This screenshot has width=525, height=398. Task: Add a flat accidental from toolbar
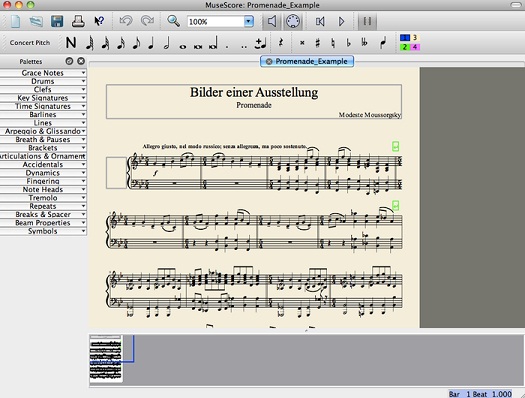pyautogui.click(x=349, y=43)
